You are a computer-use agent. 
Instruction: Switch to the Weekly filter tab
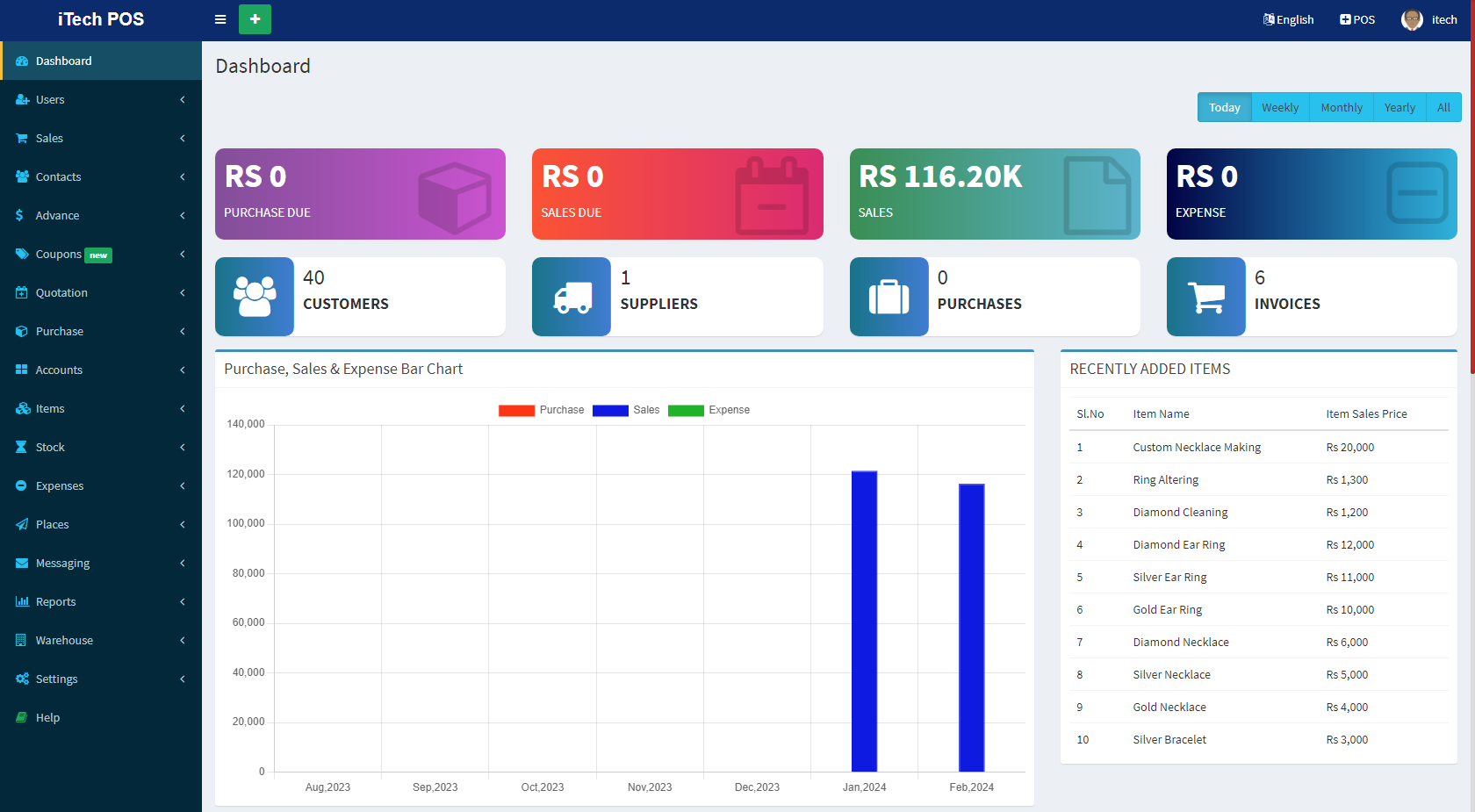click(x=1279, y=108)
